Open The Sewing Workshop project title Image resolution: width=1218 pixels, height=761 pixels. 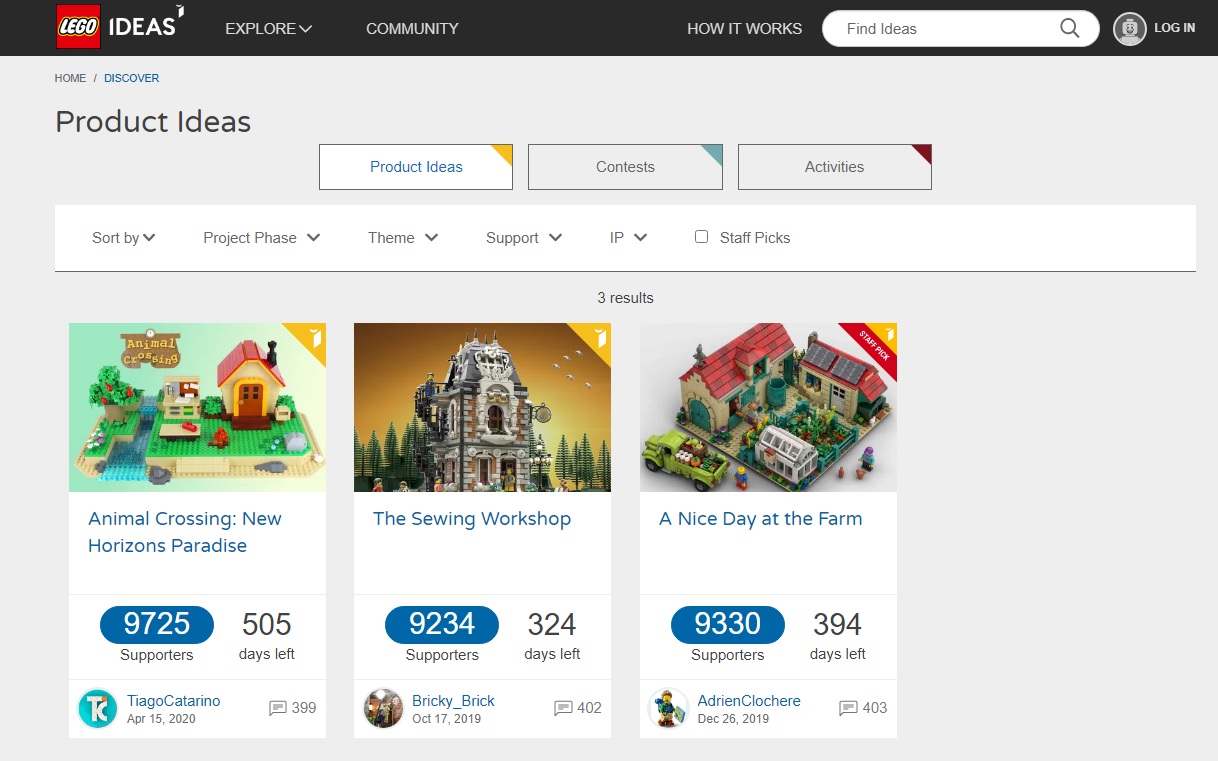click(472, 519)
